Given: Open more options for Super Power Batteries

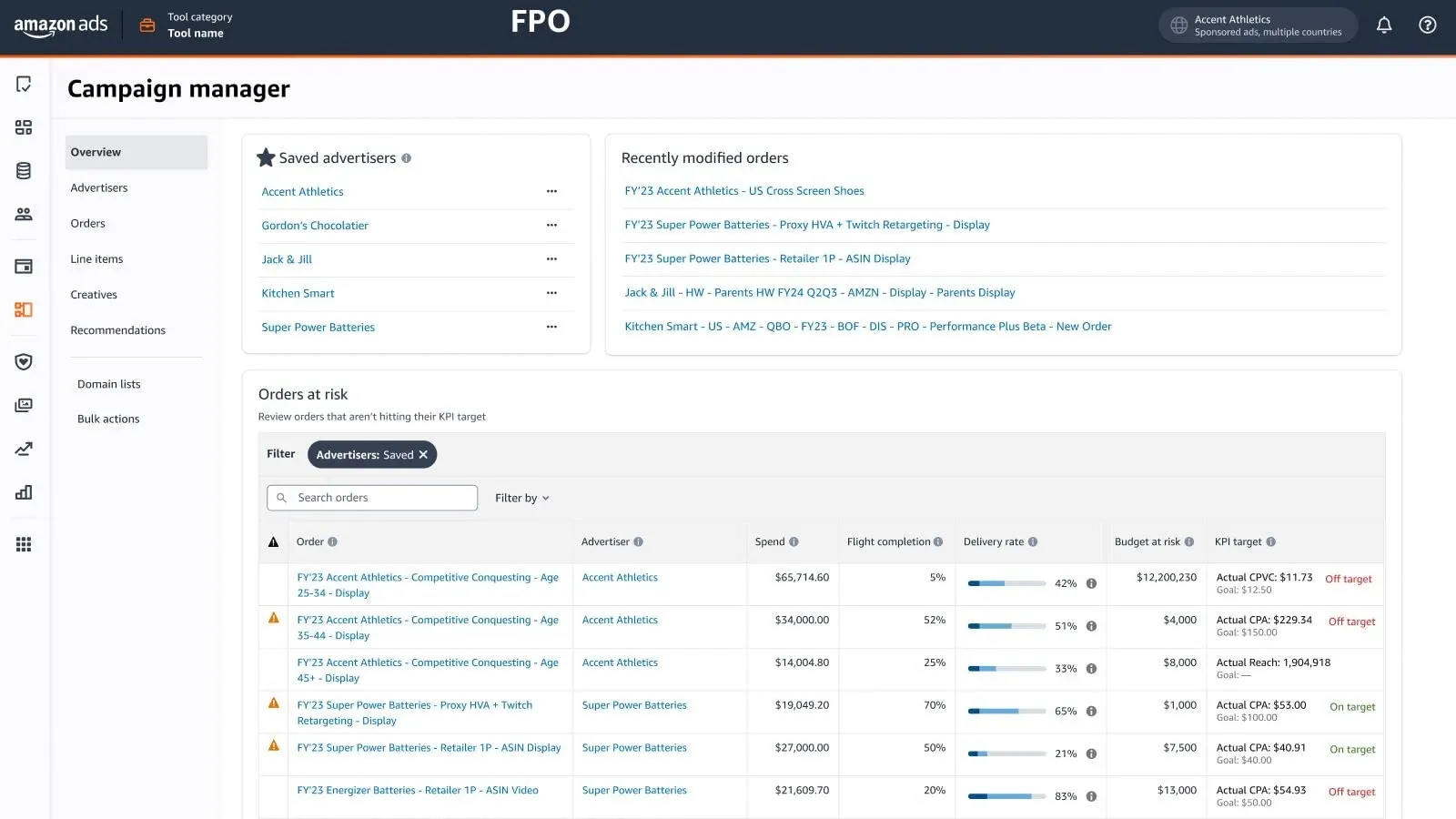Looking at the screenshot, I should click(x=551, y=327).
